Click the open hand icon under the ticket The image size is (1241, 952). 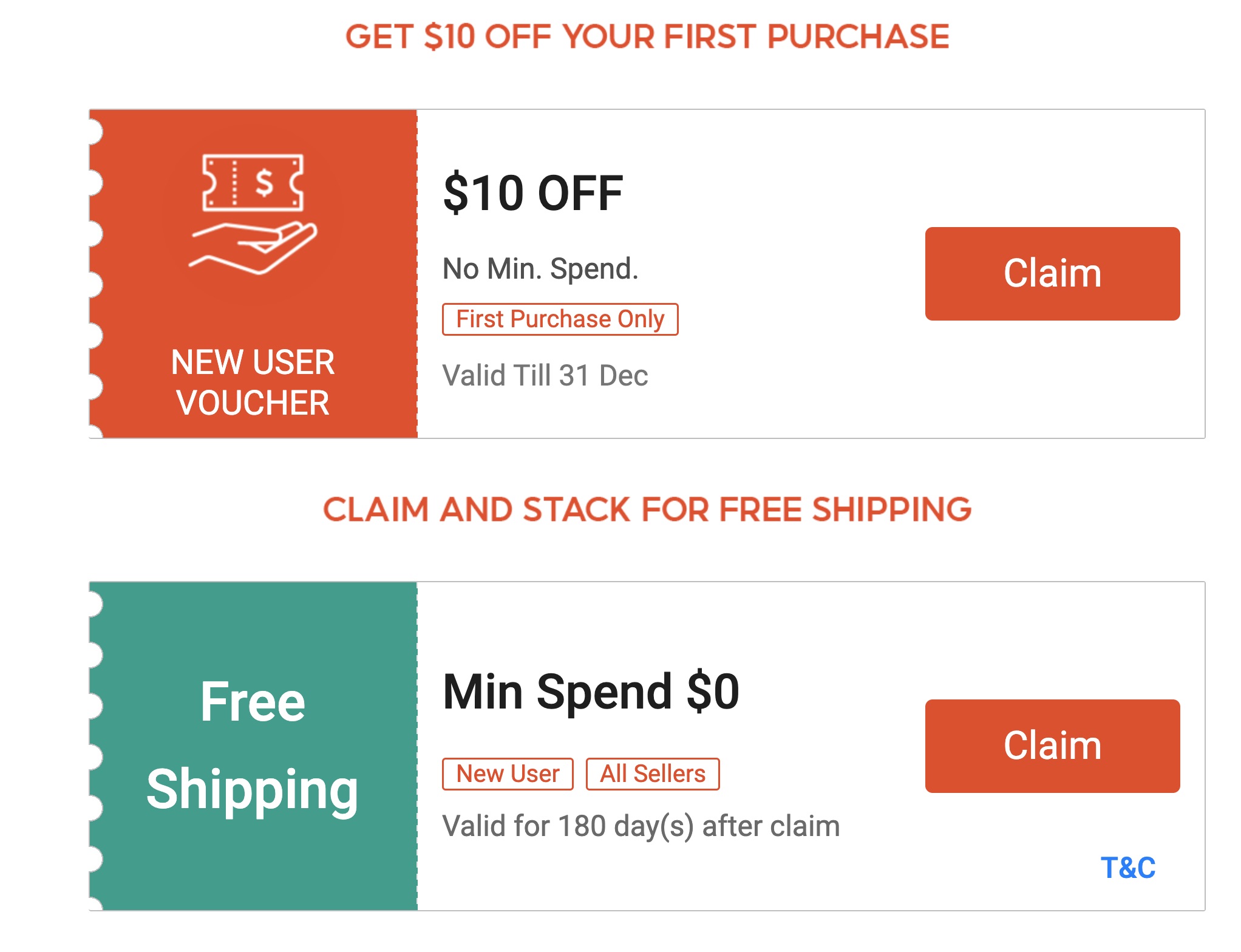point(254,247)
